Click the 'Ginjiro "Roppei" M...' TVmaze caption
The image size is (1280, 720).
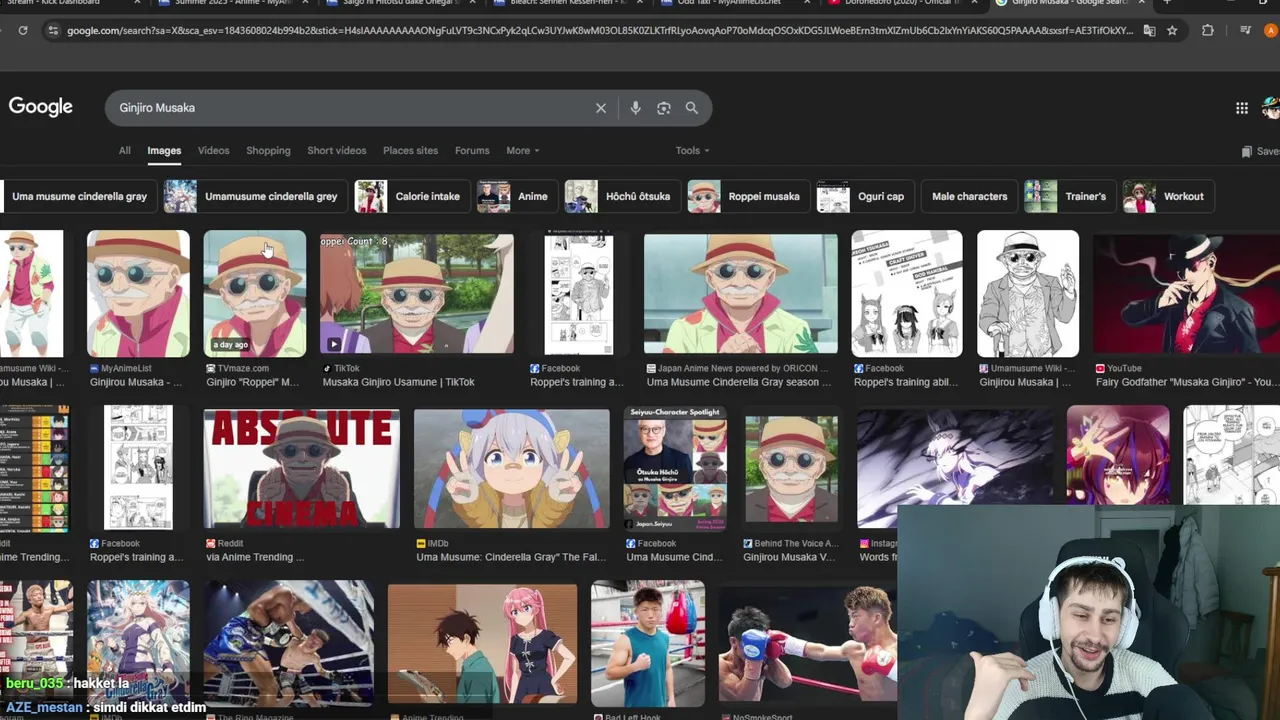click(x=253, y=382)
